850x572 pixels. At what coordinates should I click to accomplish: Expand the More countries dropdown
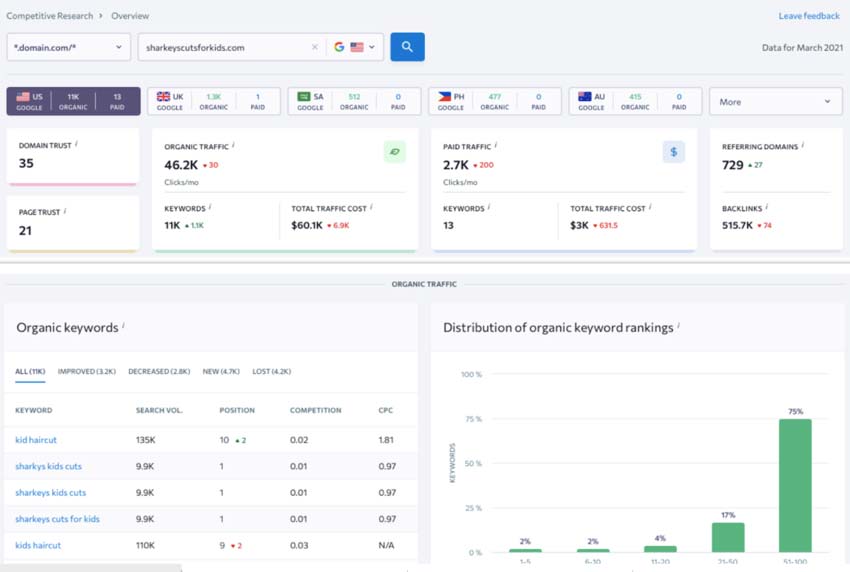(776, 101)
